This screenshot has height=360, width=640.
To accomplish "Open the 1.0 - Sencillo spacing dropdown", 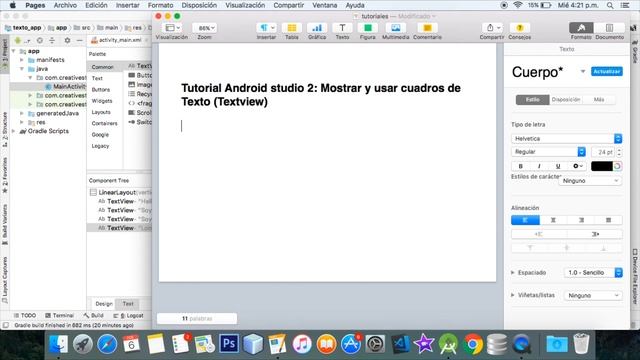I will point(593,273).
